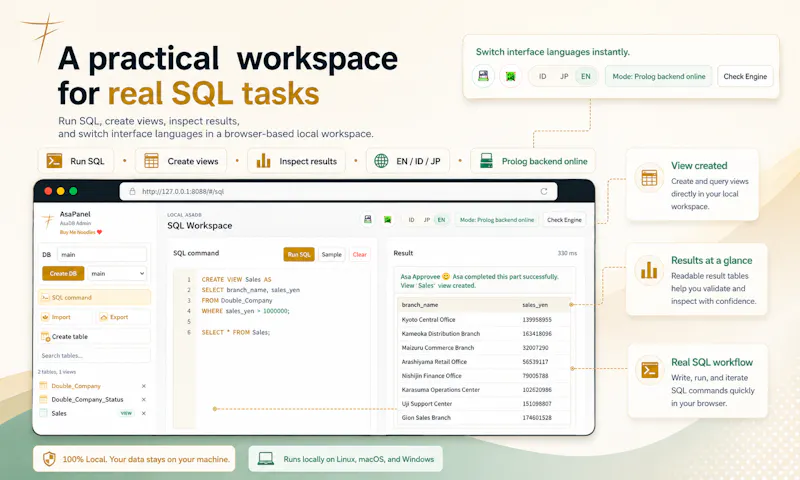Click the Kameoka Distribution Branch cell
Screen dimensions: 800x480
tap(441, 334)
